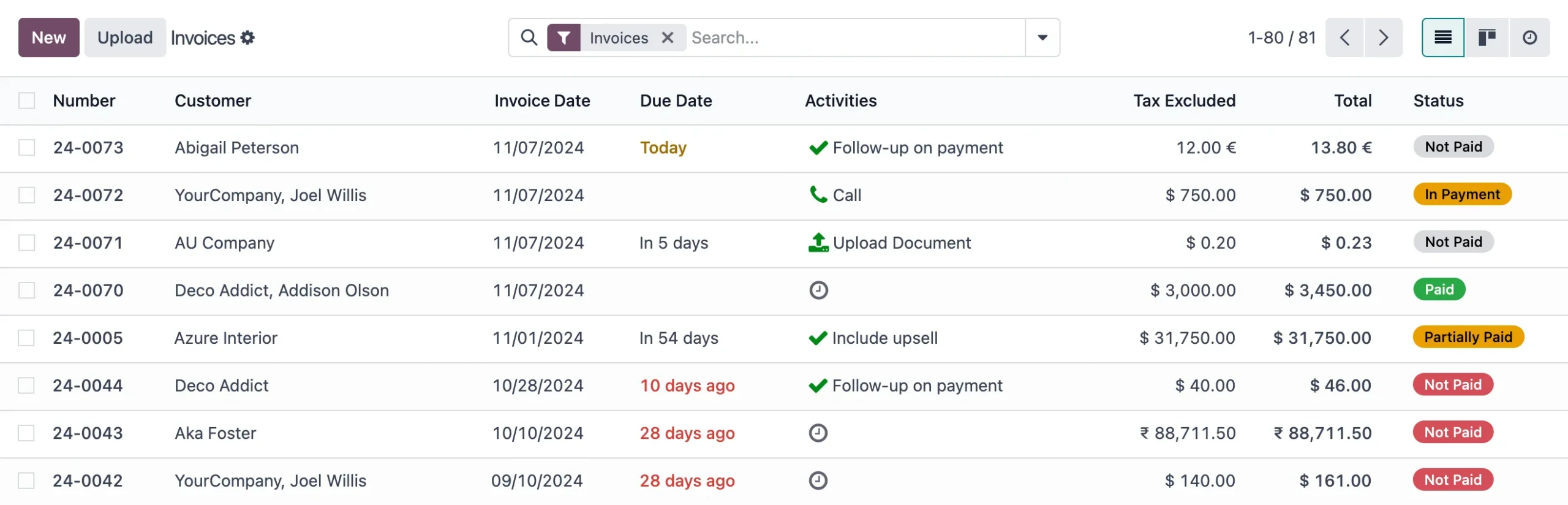
Task: Switch to list view
Action: click(x=1442, y=38)
